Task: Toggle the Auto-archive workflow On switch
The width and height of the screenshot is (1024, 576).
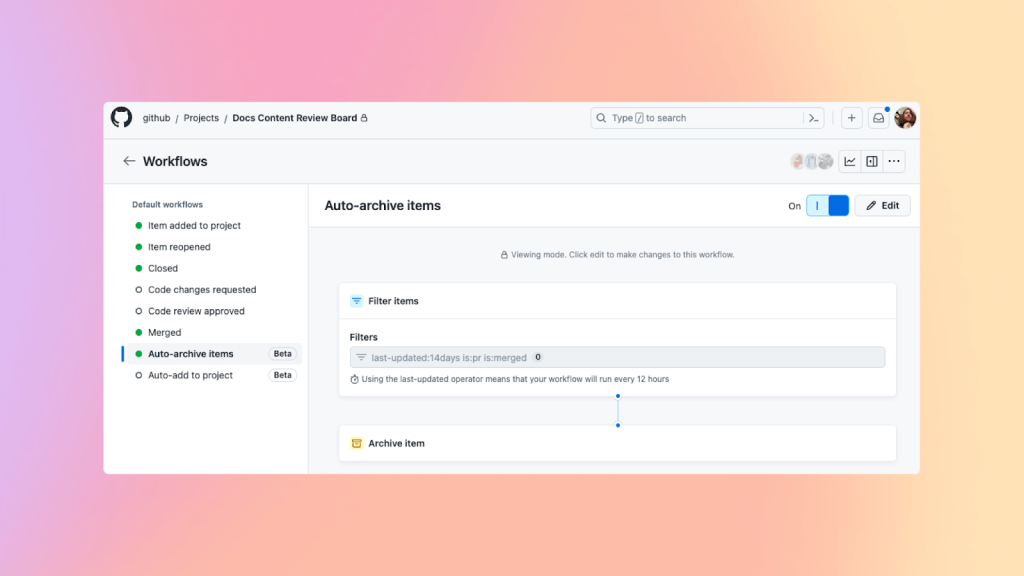Action: pos(827,206)
